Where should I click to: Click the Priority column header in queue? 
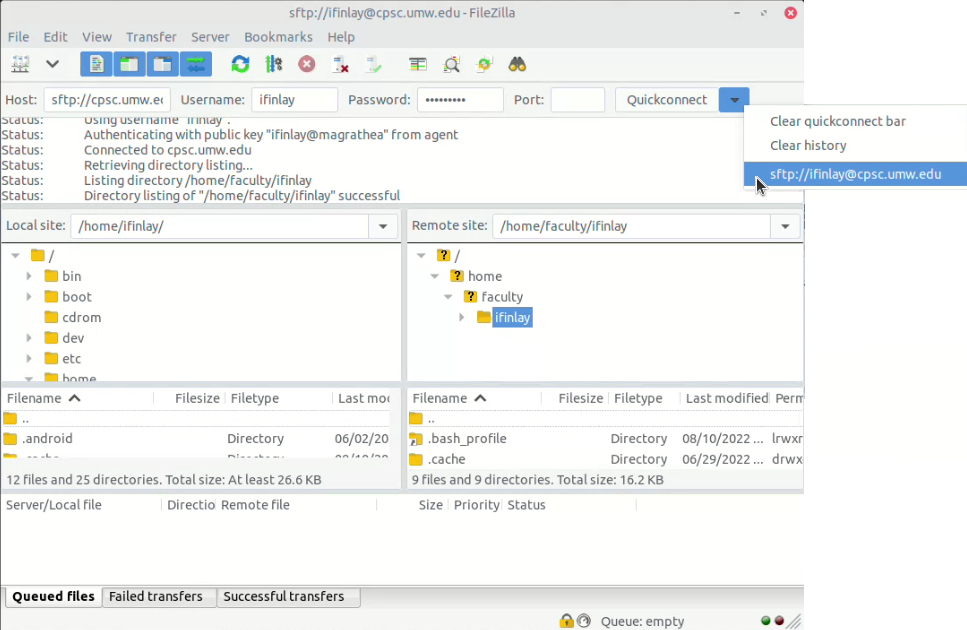(x=476, y=505)
